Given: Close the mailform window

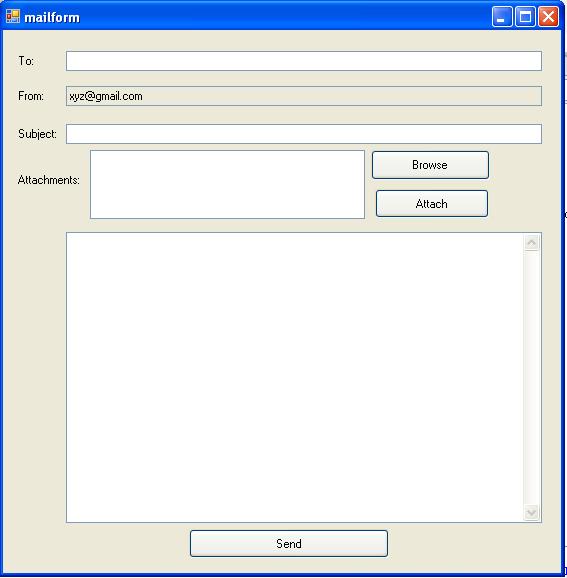Looking at the screenshot, I should click(x=548, y=17).
